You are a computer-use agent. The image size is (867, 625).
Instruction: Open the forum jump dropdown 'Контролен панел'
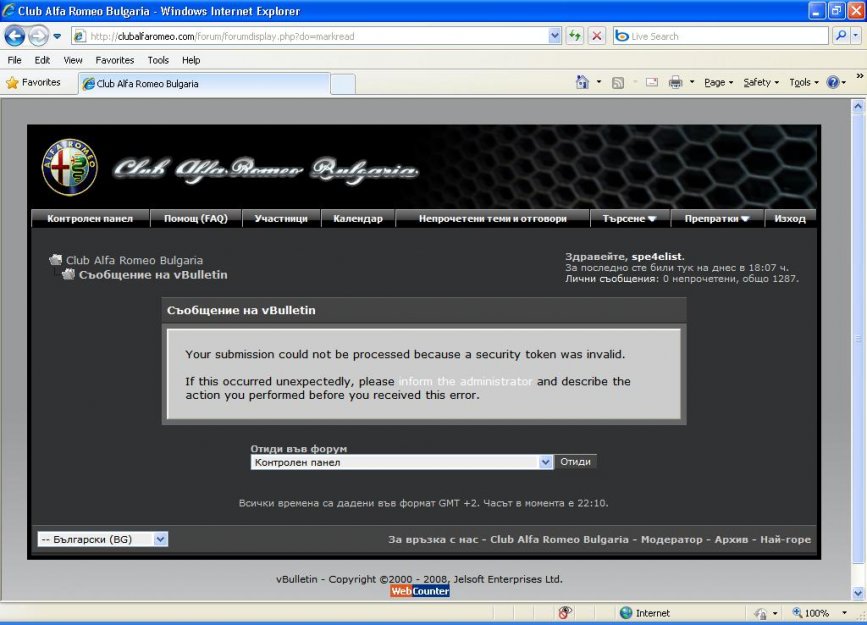click(401, 462)
